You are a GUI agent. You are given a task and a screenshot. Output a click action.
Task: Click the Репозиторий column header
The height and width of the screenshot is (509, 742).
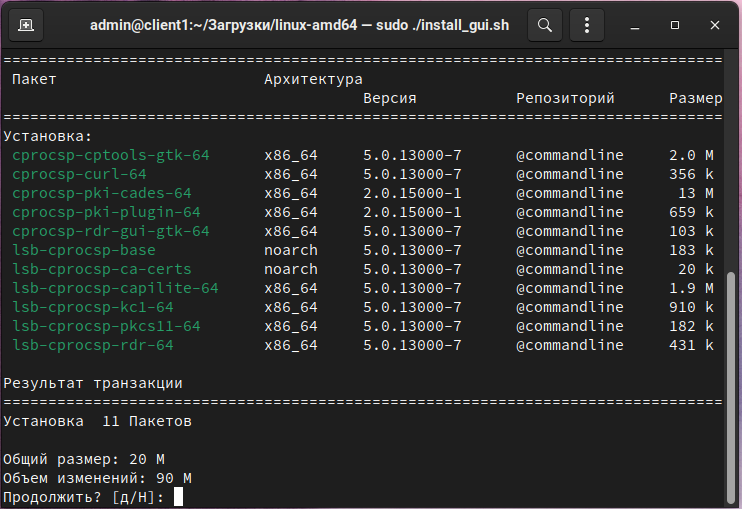click(x=565, y=98)
